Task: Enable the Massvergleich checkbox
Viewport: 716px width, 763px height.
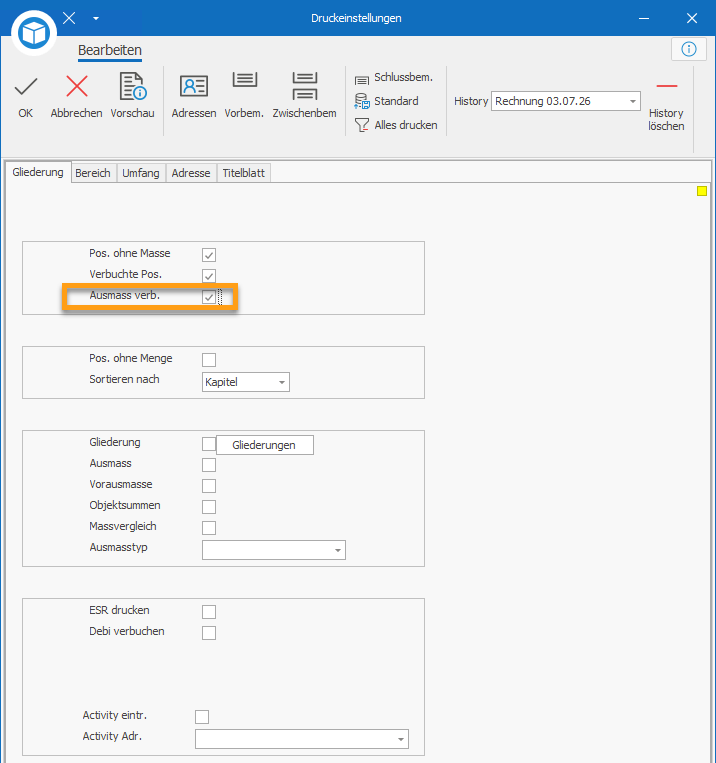Action: click(209, 527)
